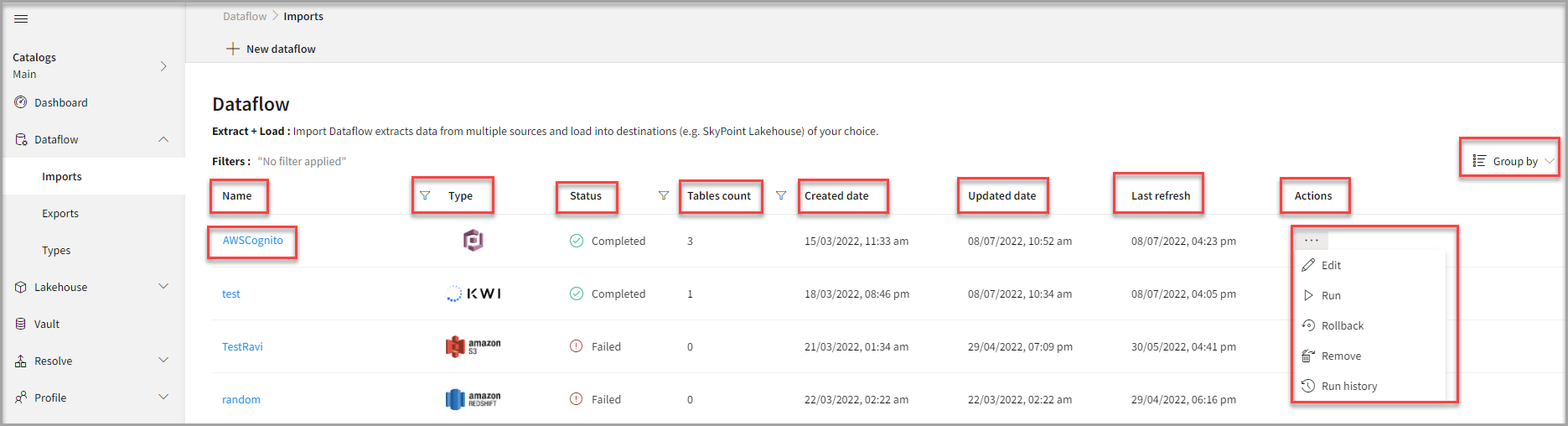Click filter icon left of Created date

780,195
